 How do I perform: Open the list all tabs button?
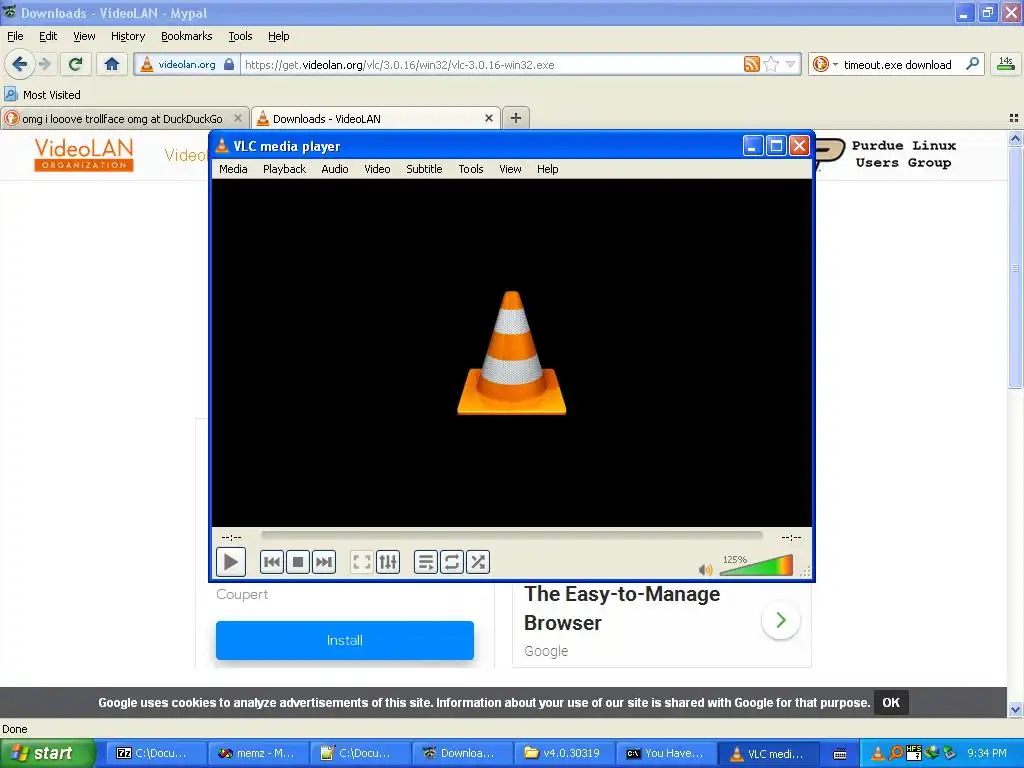1014,118
